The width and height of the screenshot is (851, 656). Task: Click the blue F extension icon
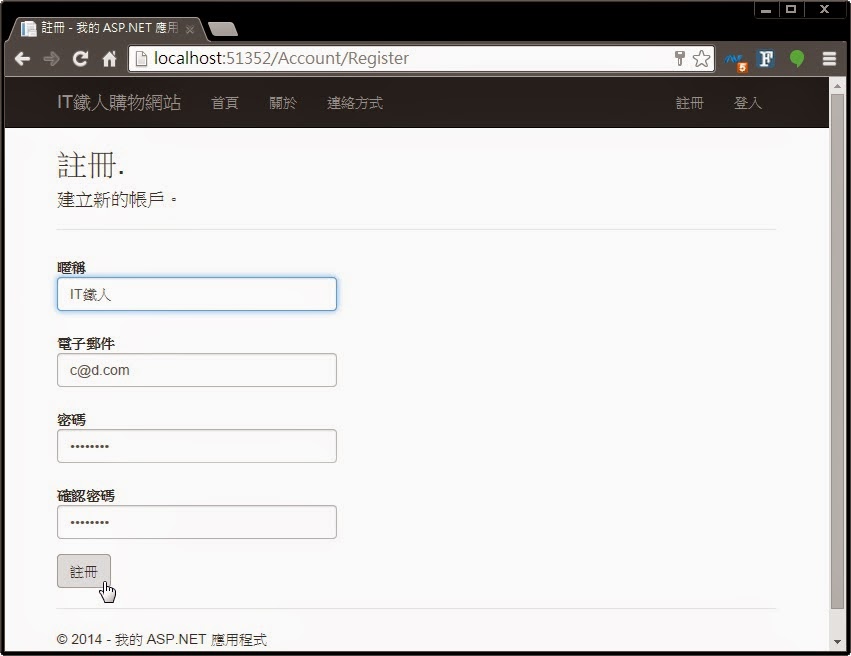(x=766, y=59)
